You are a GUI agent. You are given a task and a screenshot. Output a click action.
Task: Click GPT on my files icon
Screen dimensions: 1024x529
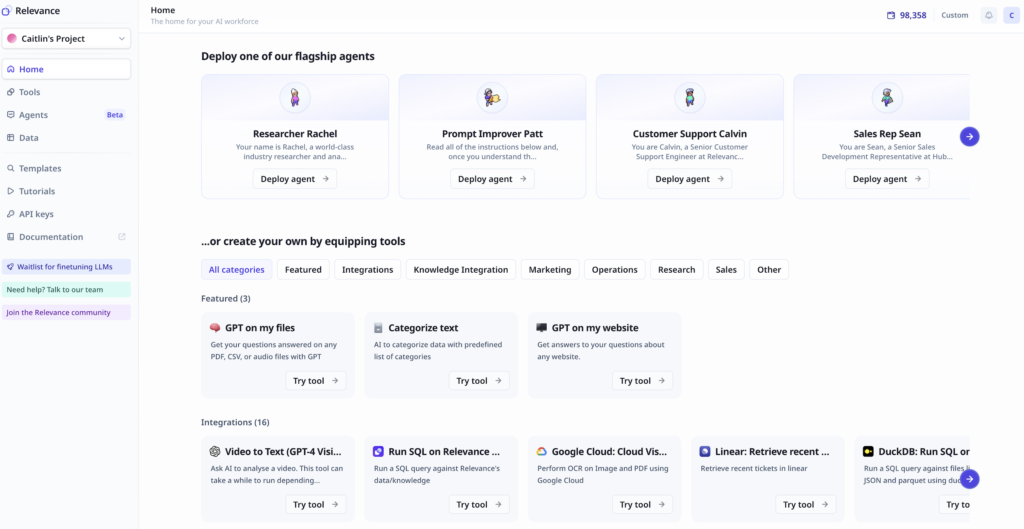click(x=215, y=328)
